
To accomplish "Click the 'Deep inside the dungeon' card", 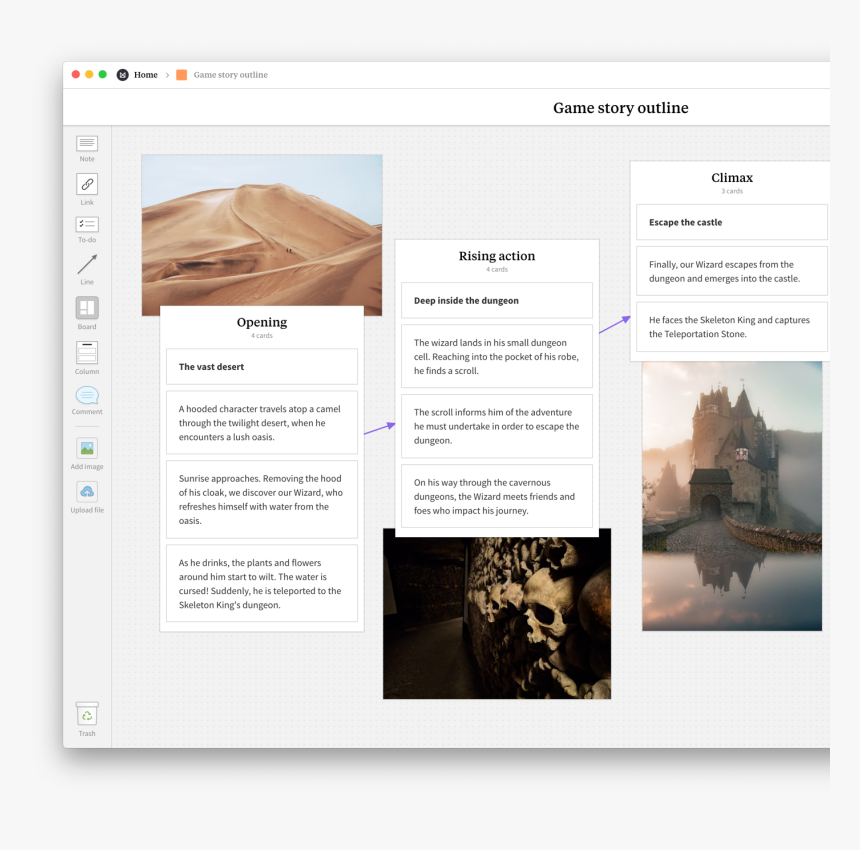I will [x=496, y=300].
